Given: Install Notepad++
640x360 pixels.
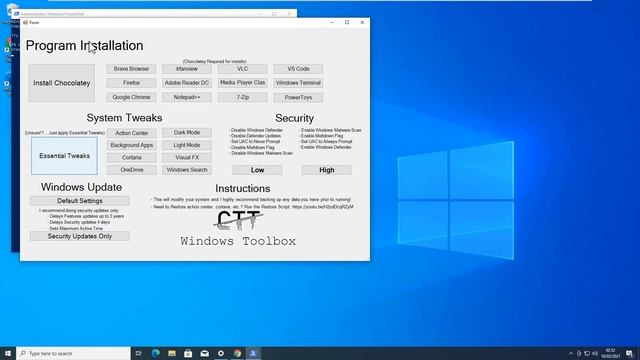Looking at the screenshot, I should [187, 97].
